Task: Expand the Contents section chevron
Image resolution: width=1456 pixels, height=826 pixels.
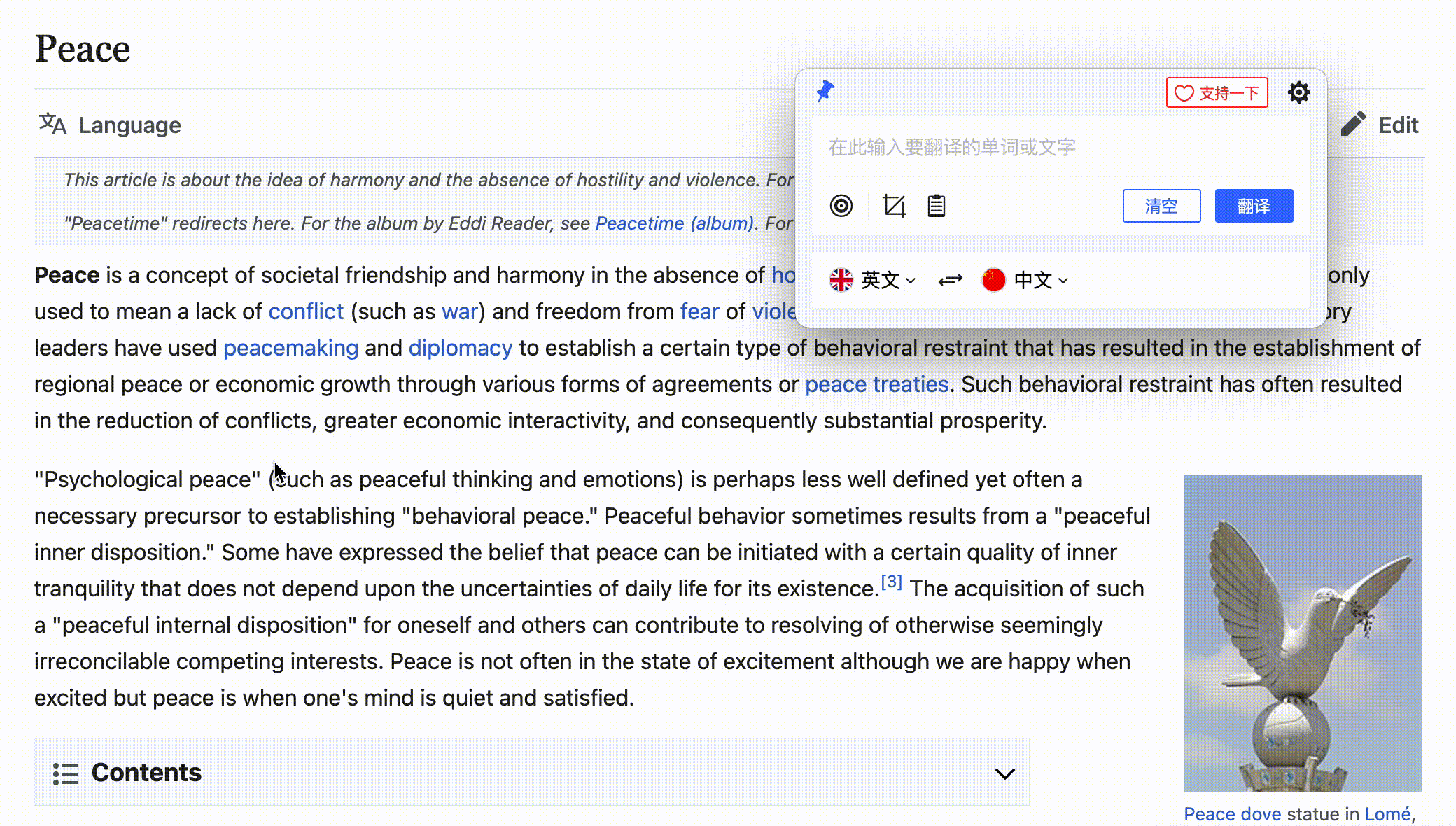Action: coord(1004,773)
